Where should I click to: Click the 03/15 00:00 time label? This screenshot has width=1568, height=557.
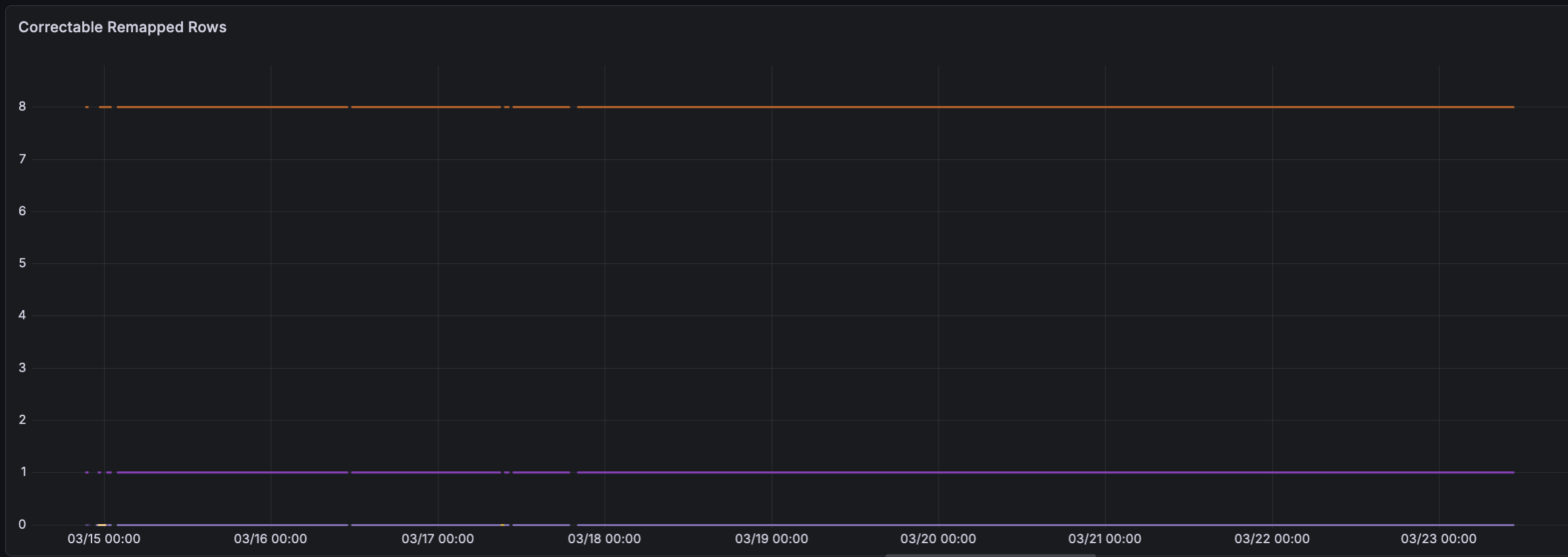click(x=104, y=539)
